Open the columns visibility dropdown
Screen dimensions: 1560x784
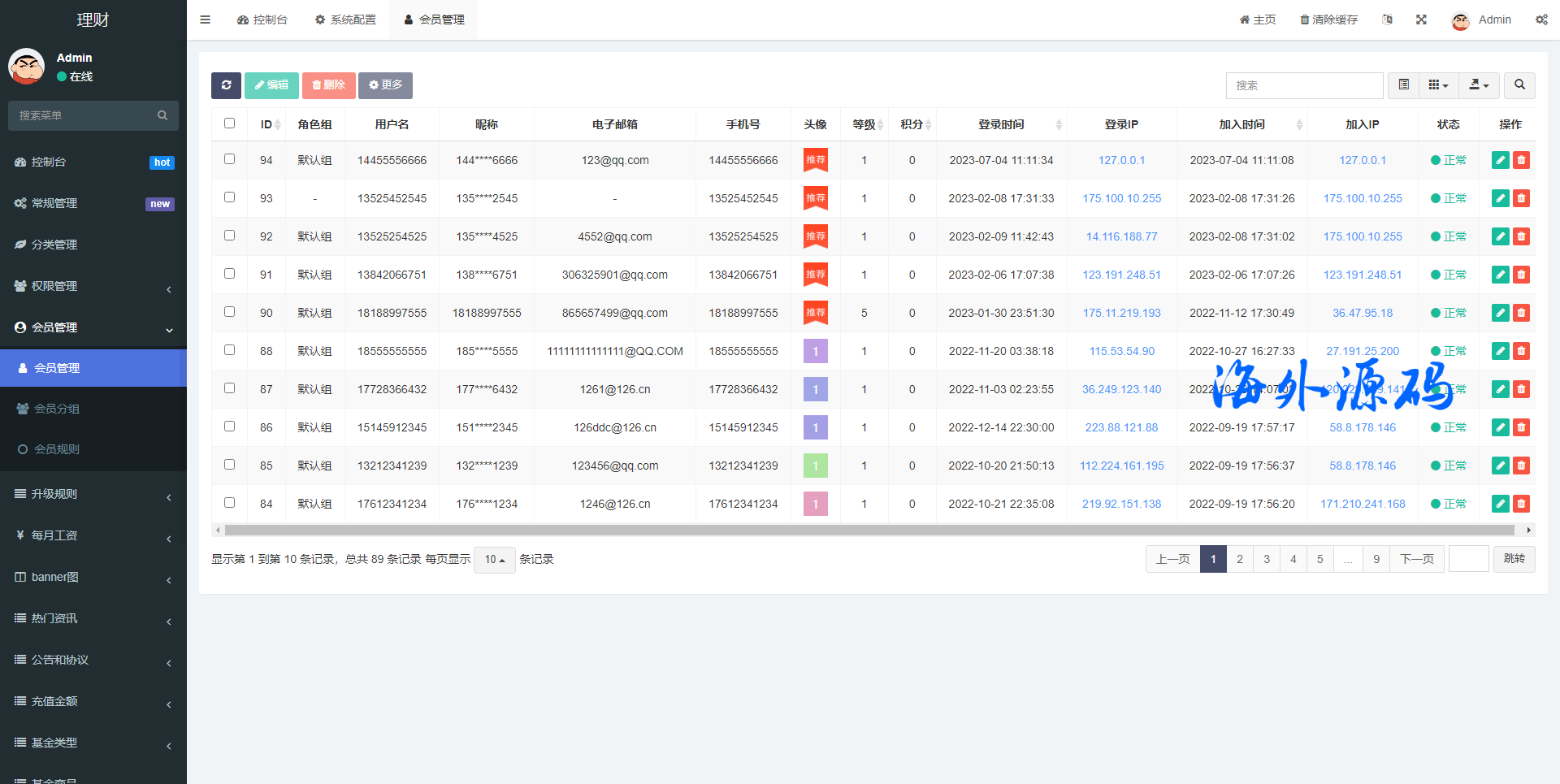(1438, 85)
